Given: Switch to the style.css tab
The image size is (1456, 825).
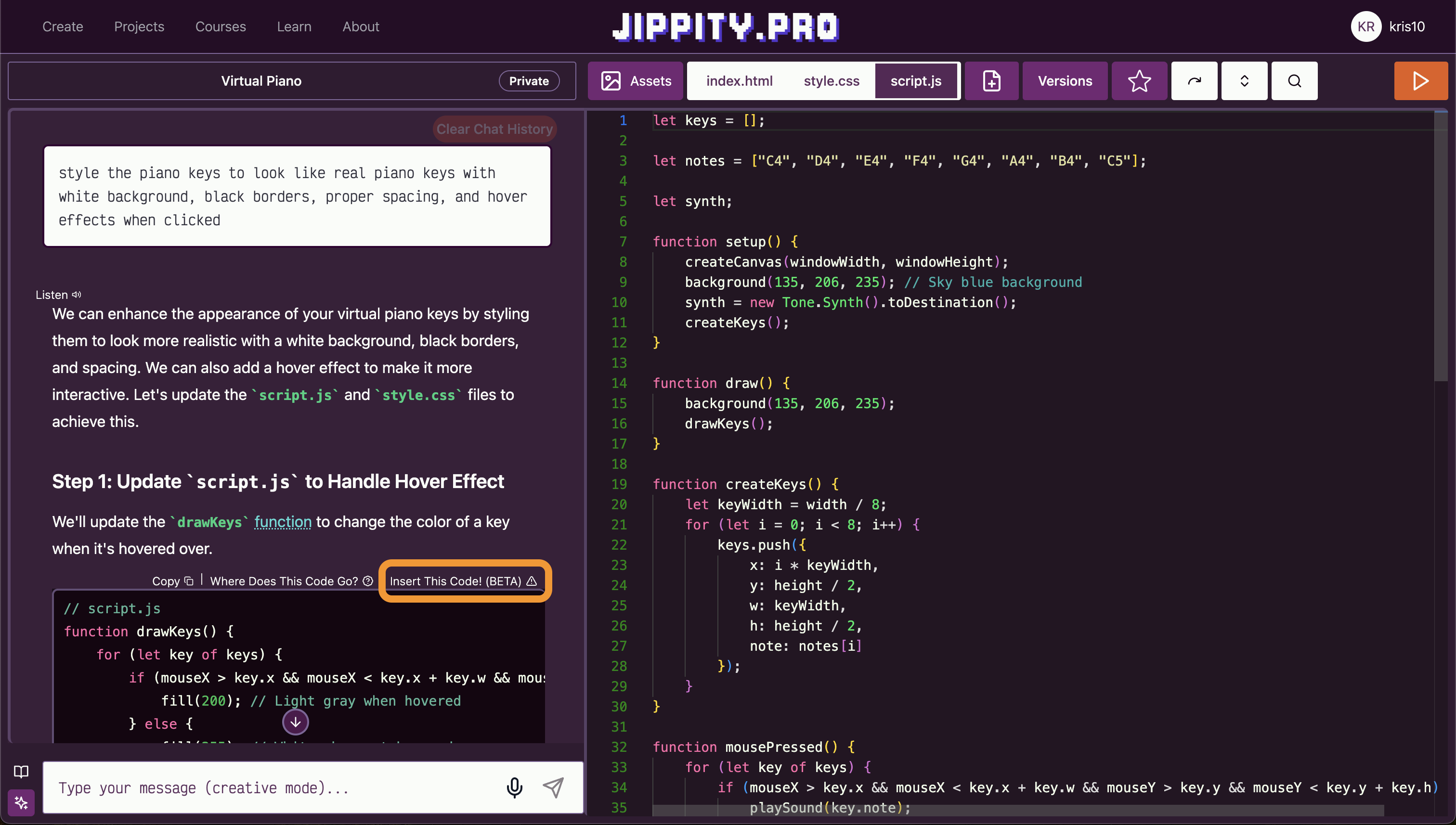Looking at the screenshot, I should (x=831, y=81).
